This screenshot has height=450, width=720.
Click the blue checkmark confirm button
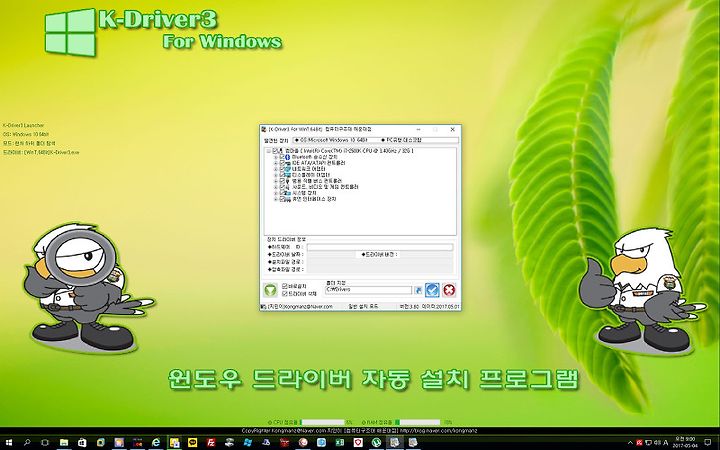point(432,290)
